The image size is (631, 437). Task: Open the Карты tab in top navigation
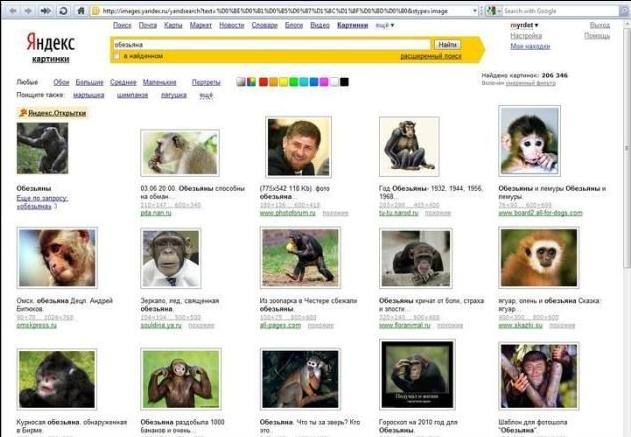pos(173,24)
